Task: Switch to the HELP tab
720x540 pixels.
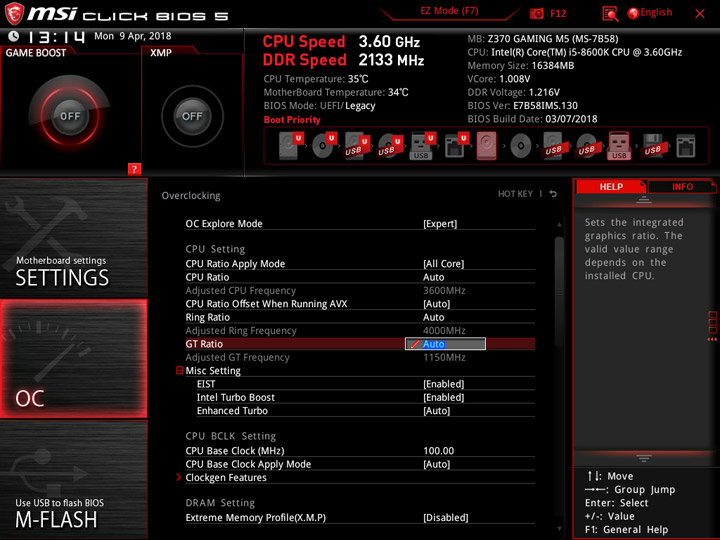Action: 611,186
